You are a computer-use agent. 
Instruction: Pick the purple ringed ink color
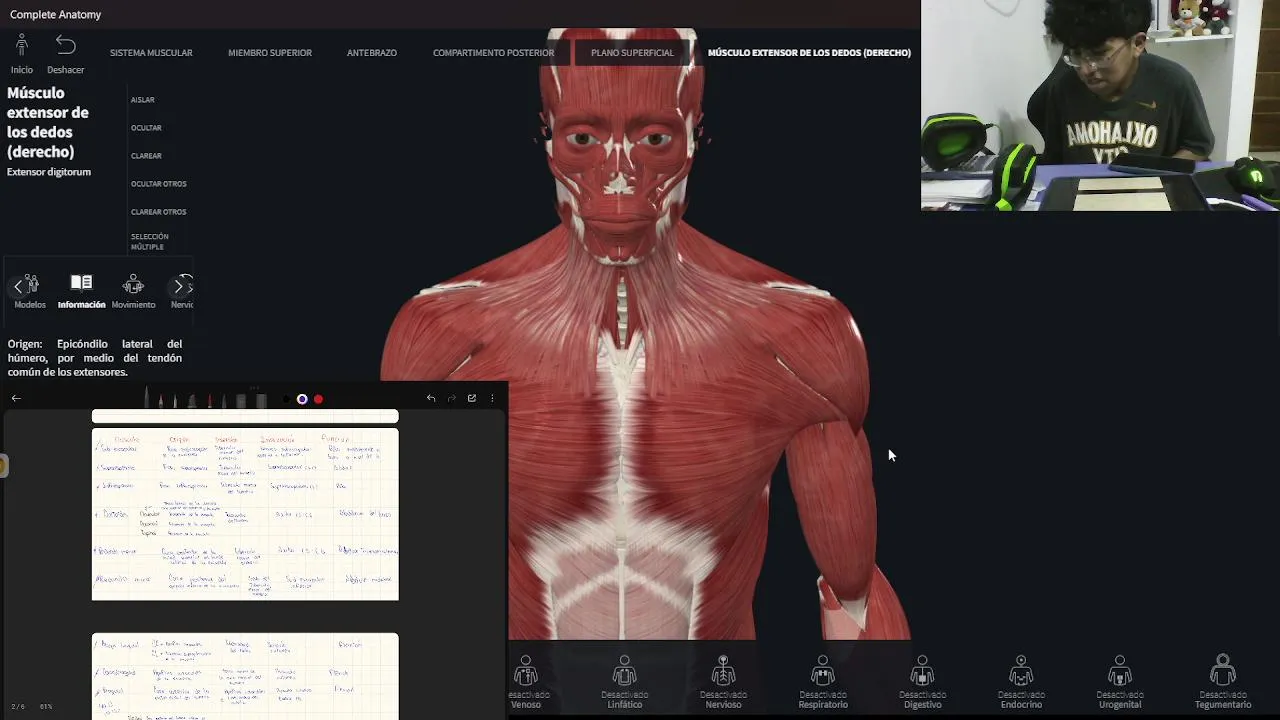(302, 399)
